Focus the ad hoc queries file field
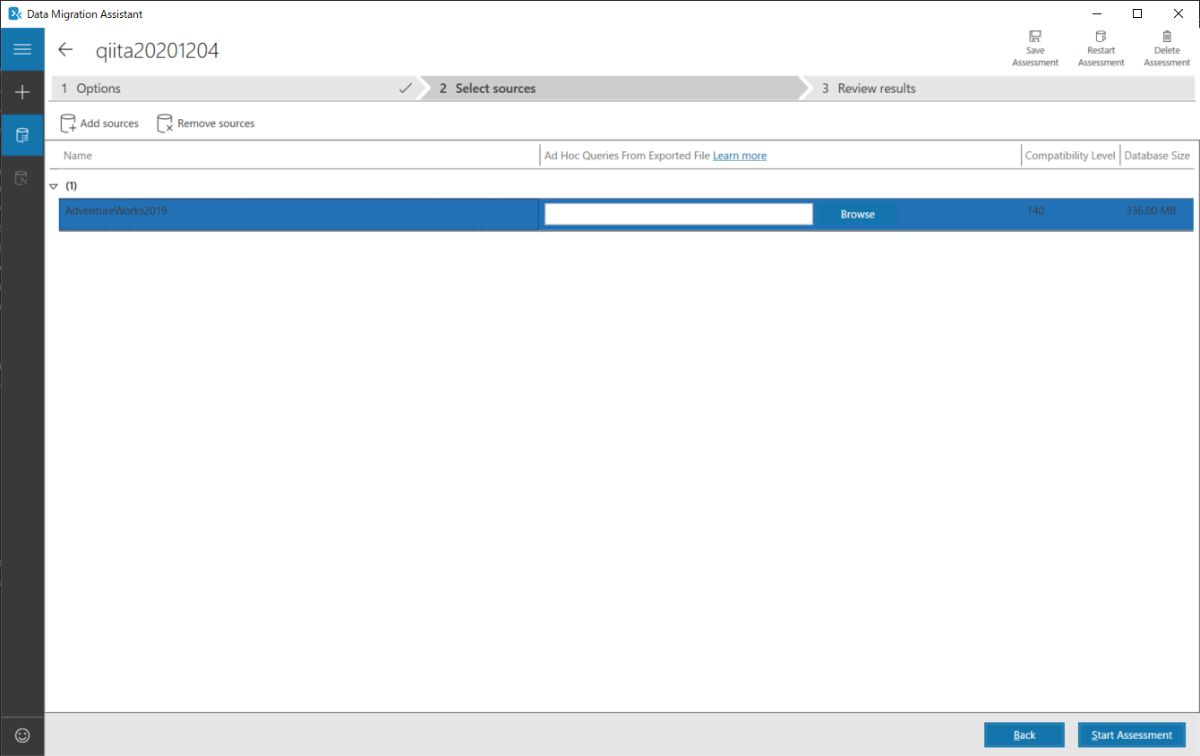 (678, 214)
